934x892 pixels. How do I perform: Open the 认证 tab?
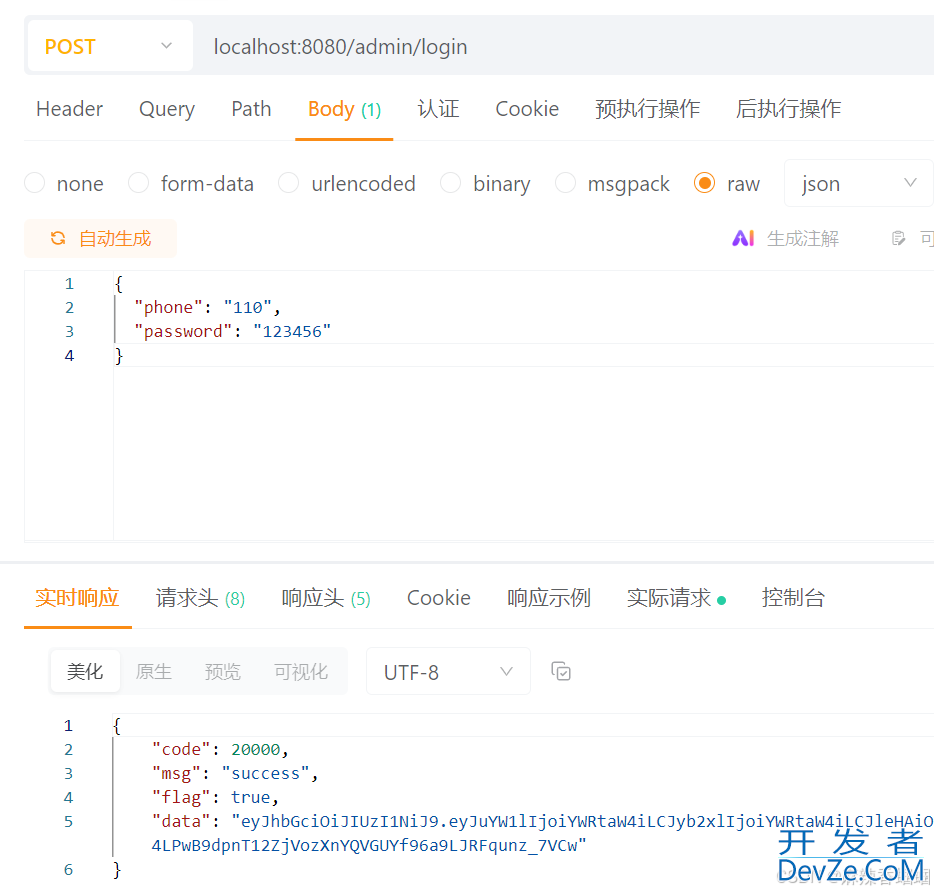click(438, 109)
